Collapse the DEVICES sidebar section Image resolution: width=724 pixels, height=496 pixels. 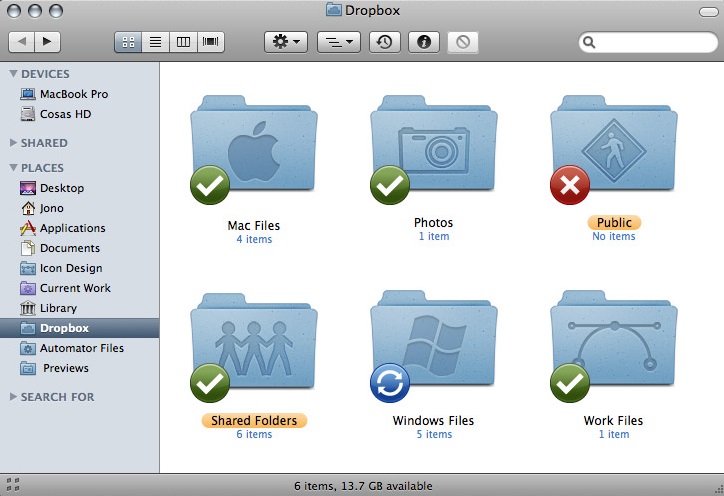pos(13,73)
